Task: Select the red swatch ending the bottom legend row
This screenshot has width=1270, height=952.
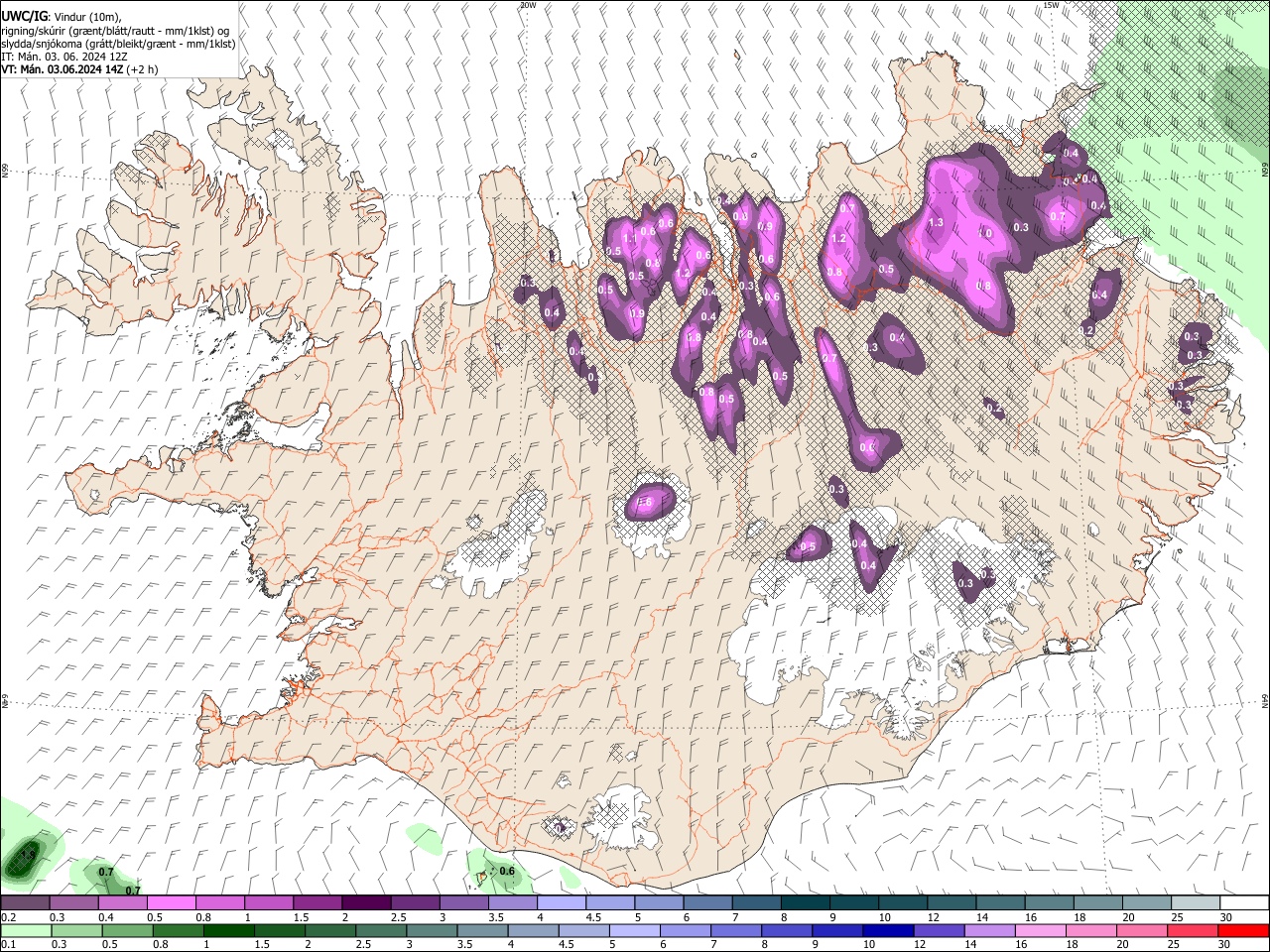Action: click(1244, 930)
